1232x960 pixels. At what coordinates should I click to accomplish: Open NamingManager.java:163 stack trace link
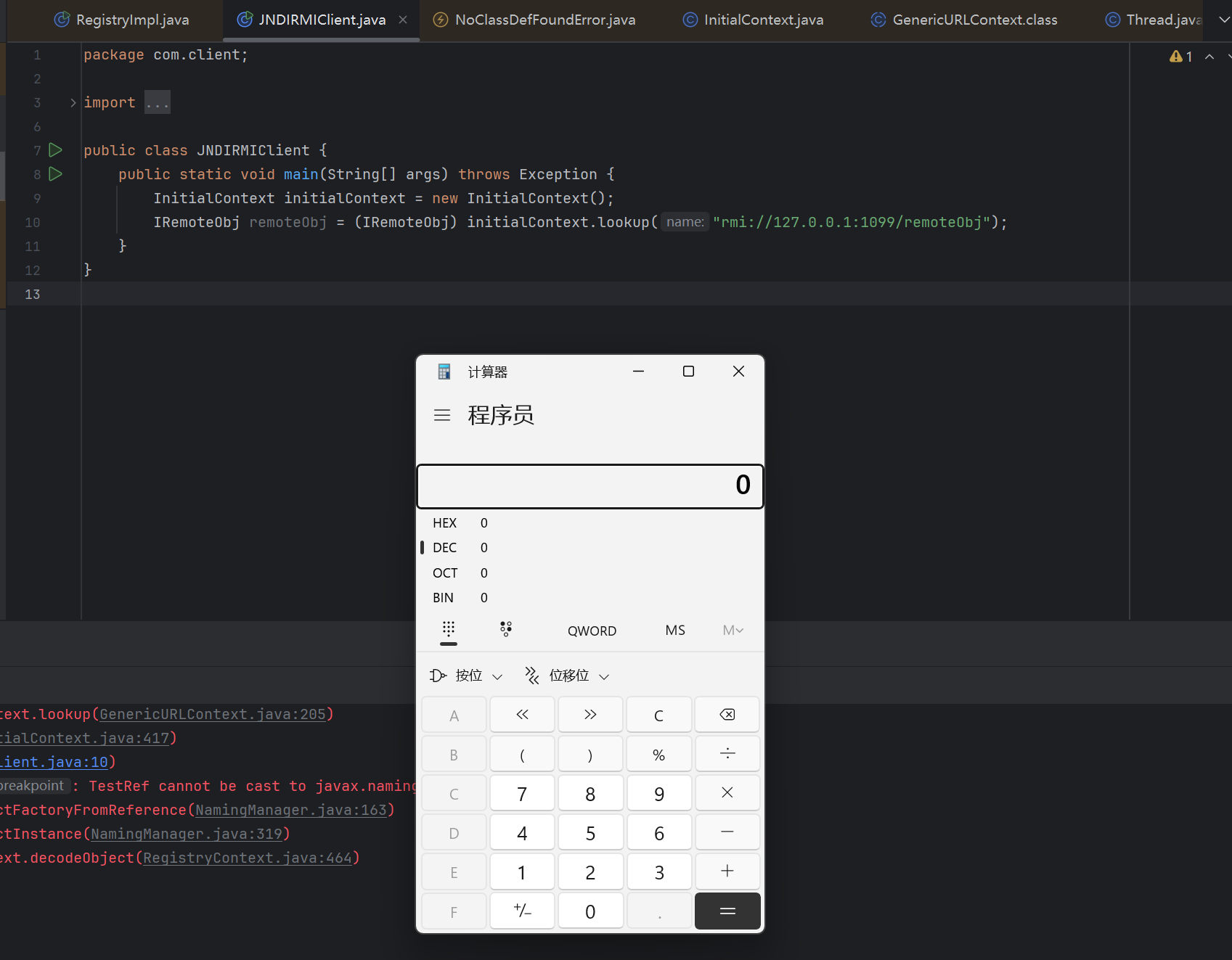291,810
